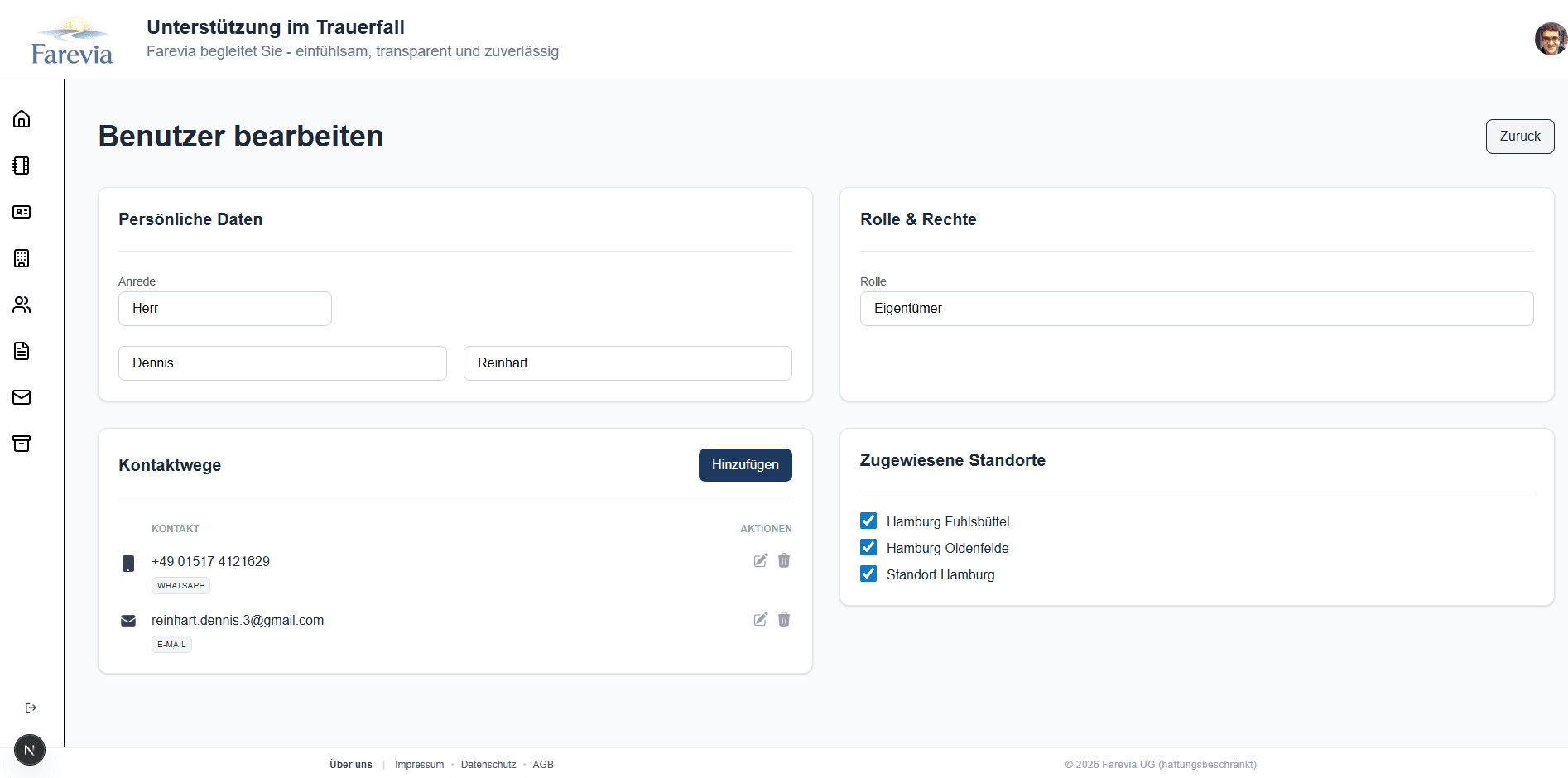Viewport: 1568px width, 778px height.
Task: Open the users sidebar icon
Action: click(22, 305)
